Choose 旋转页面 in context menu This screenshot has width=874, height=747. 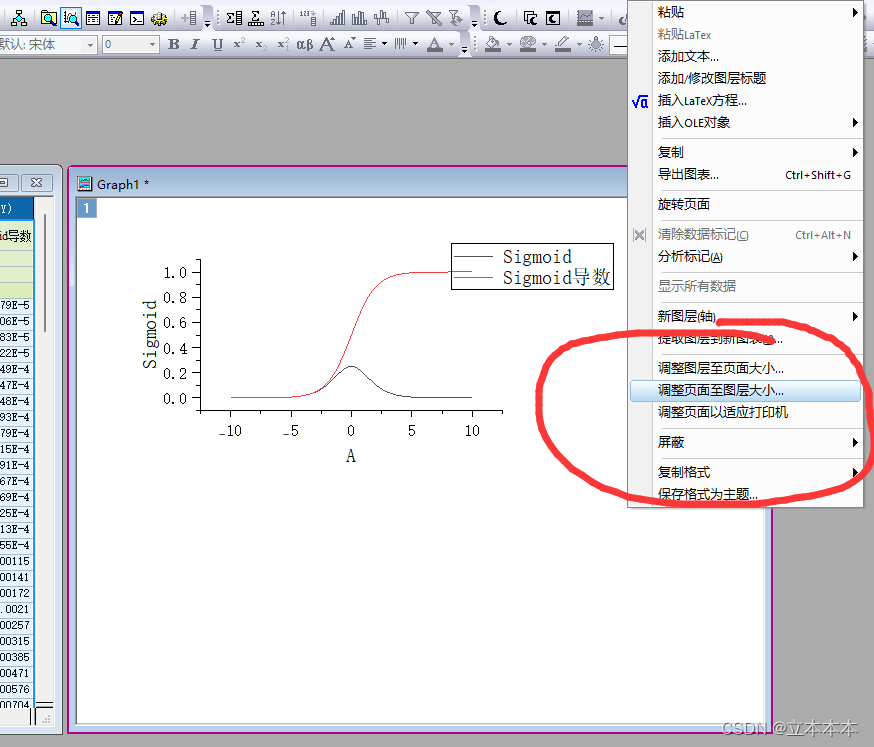(746, 205)
